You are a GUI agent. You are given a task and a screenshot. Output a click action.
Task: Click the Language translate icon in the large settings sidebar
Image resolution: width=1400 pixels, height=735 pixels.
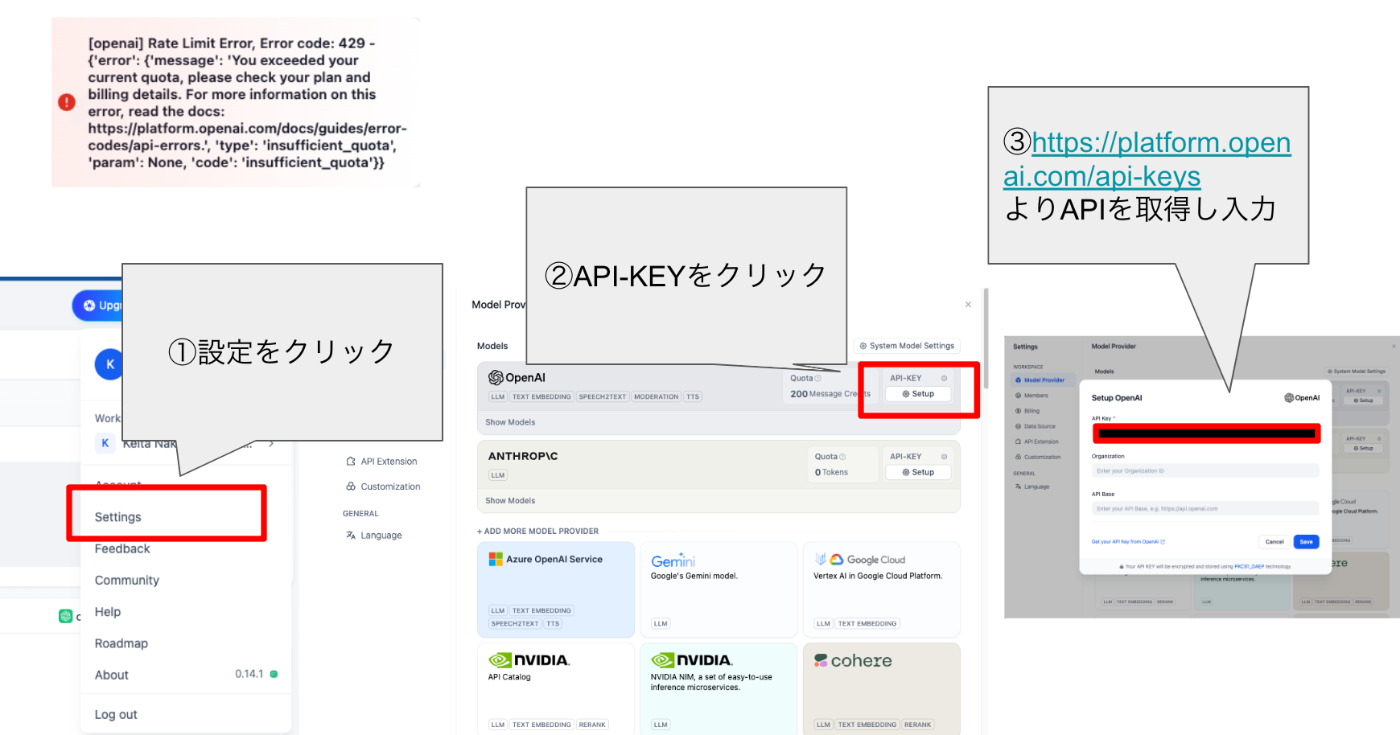click(351, 535)
